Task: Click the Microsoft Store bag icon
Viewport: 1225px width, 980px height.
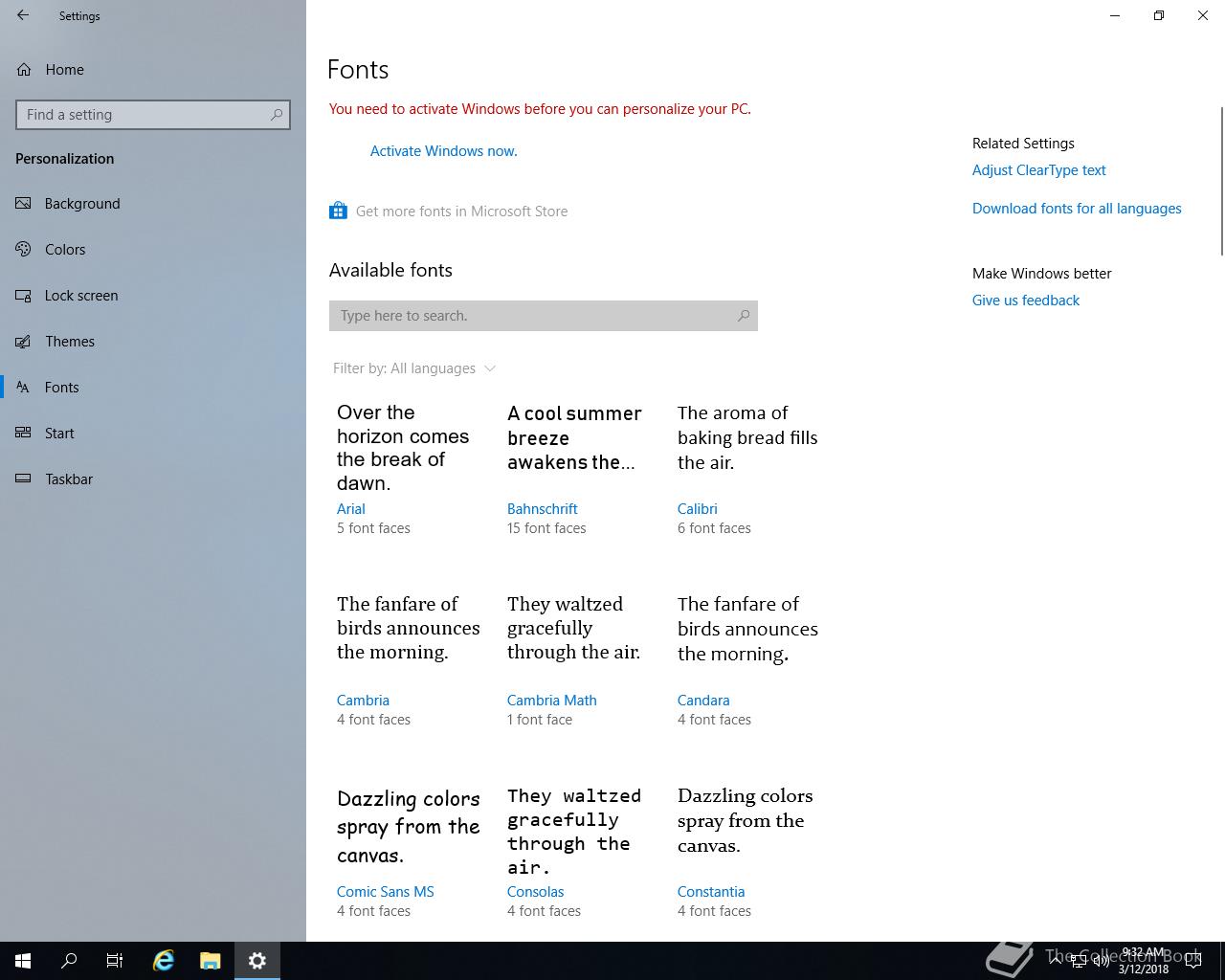Action: pos(338,211)
